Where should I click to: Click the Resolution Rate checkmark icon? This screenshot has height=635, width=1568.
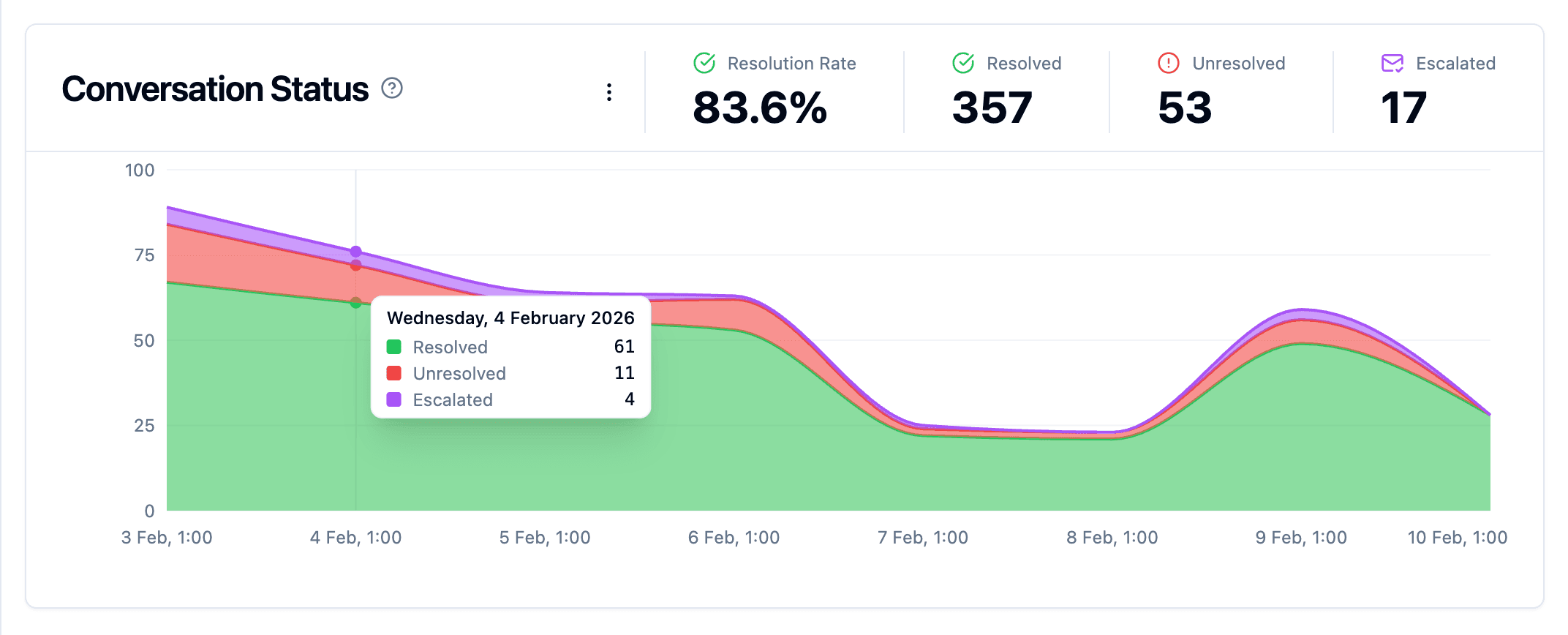704,64
